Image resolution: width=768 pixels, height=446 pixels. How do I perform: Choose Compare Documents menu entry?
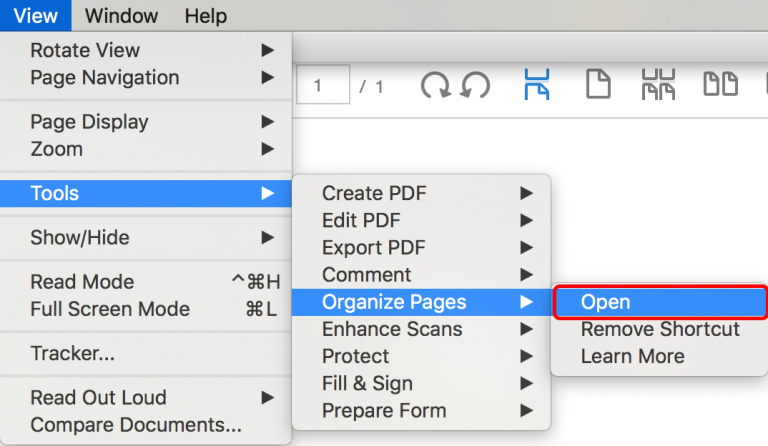[x=136, y=425]
